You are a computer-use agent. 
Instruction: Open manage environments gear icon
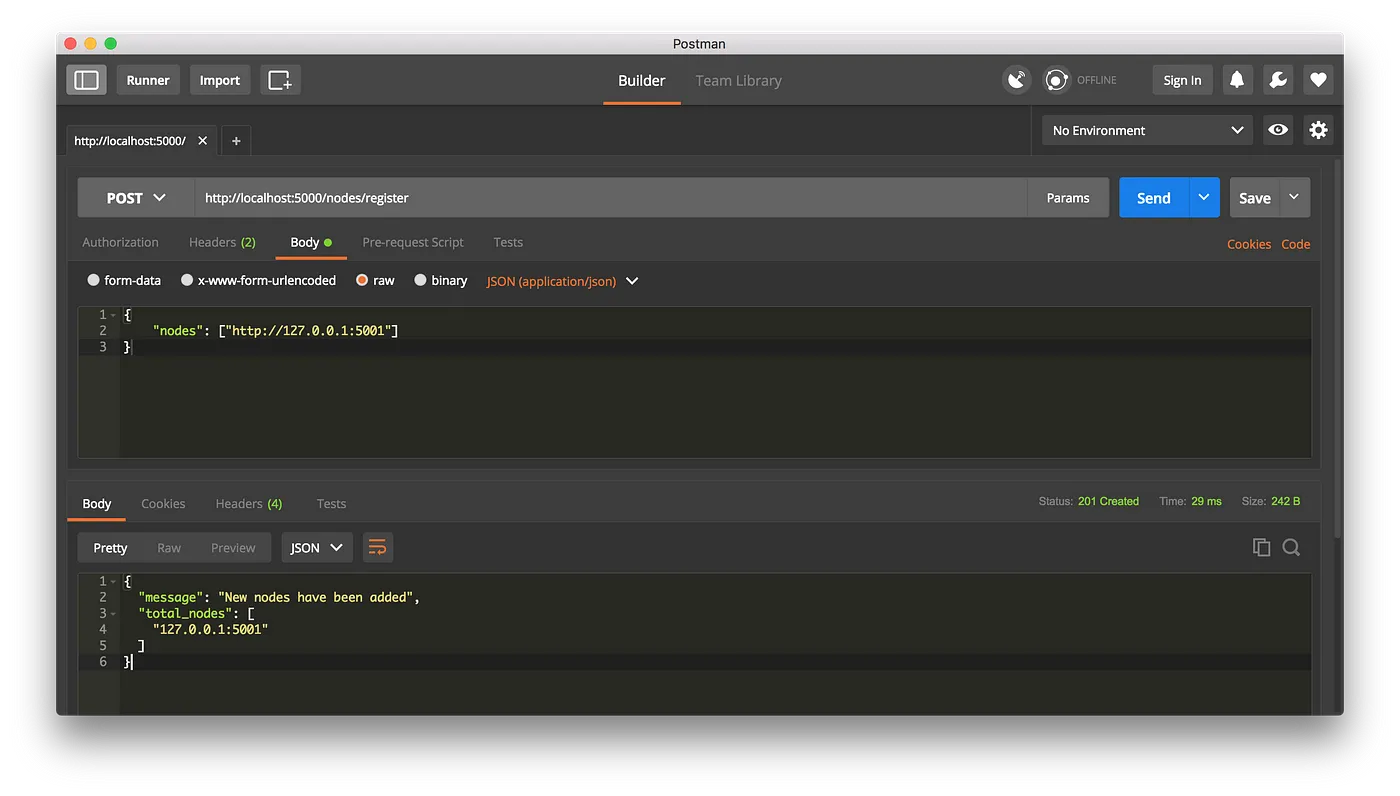[x=1318, y=130]
